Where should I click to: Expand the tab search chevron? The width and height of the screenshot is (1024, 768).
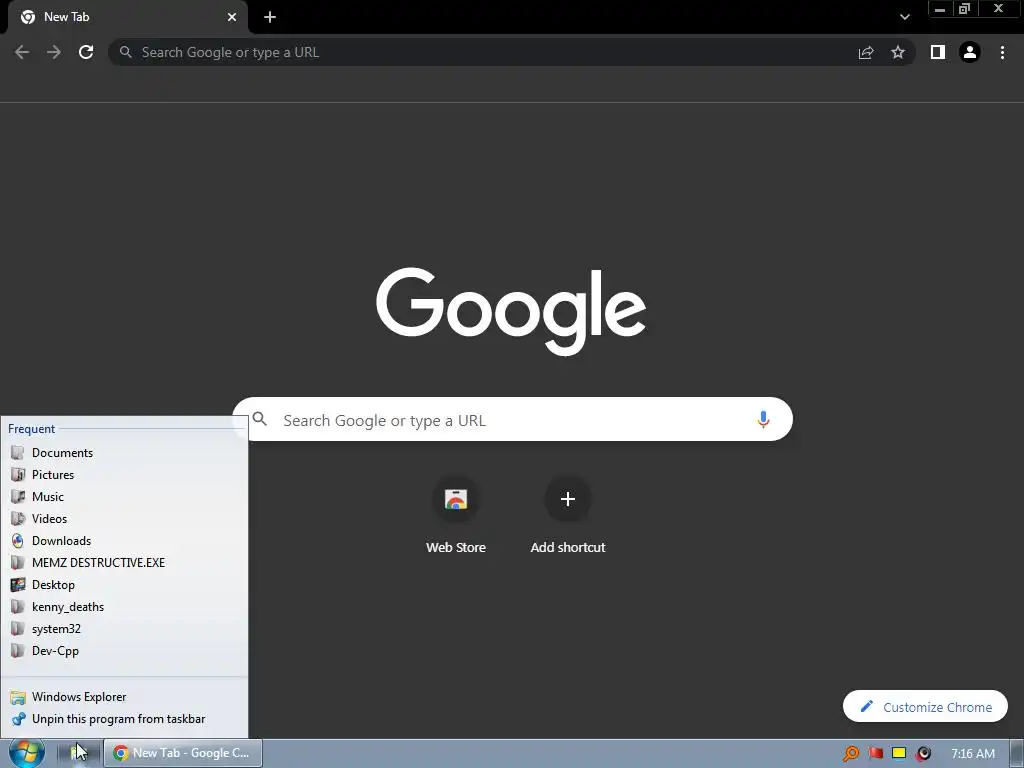904,17
